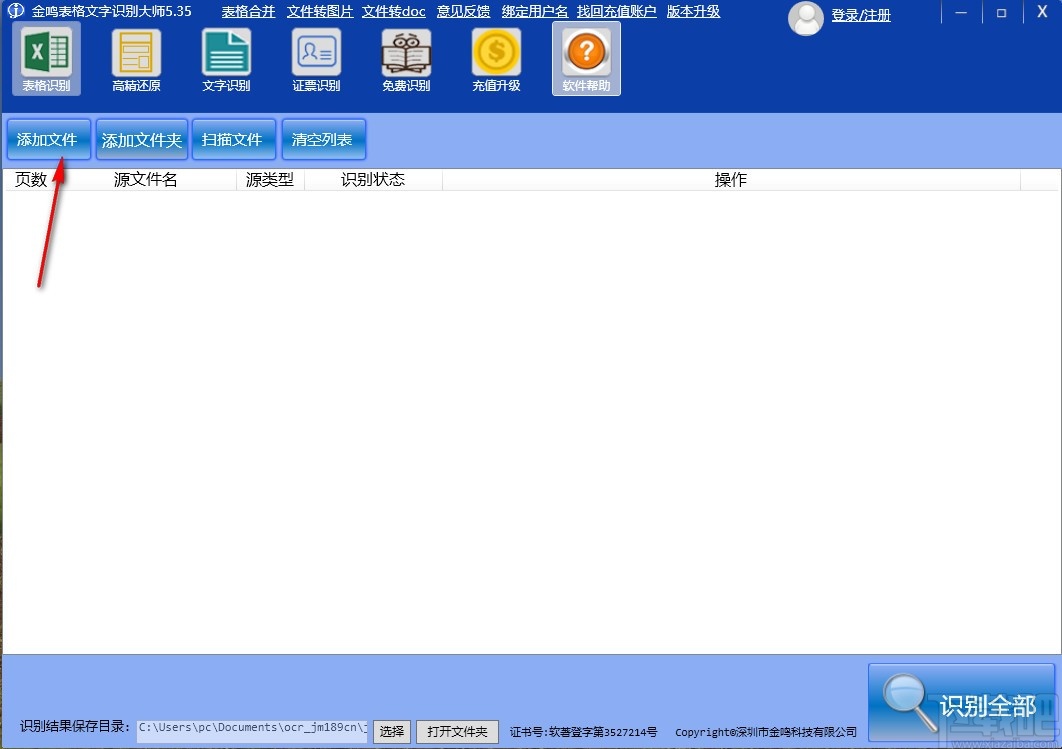Screen dimensions: 1062x749
Task: Open the 充值升级 (Recharge Upgrade) icon
Action: coord(496,59)
